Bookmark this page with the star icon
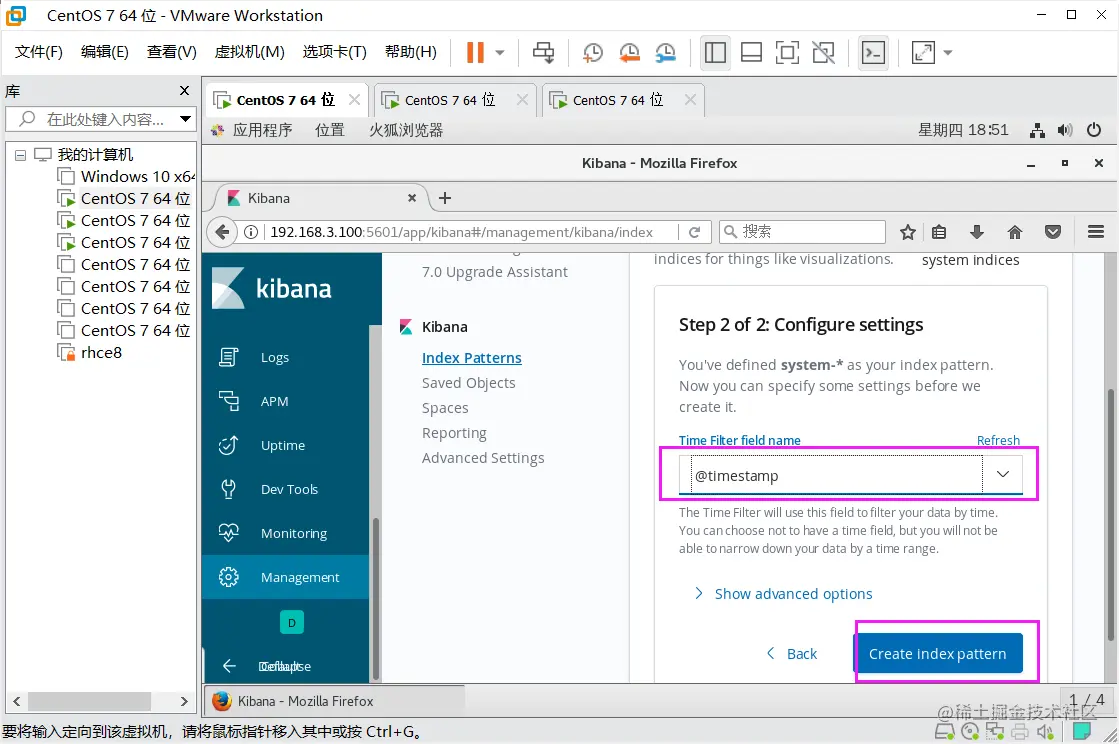Viewport: 1119px width, 744px height. 907,232
